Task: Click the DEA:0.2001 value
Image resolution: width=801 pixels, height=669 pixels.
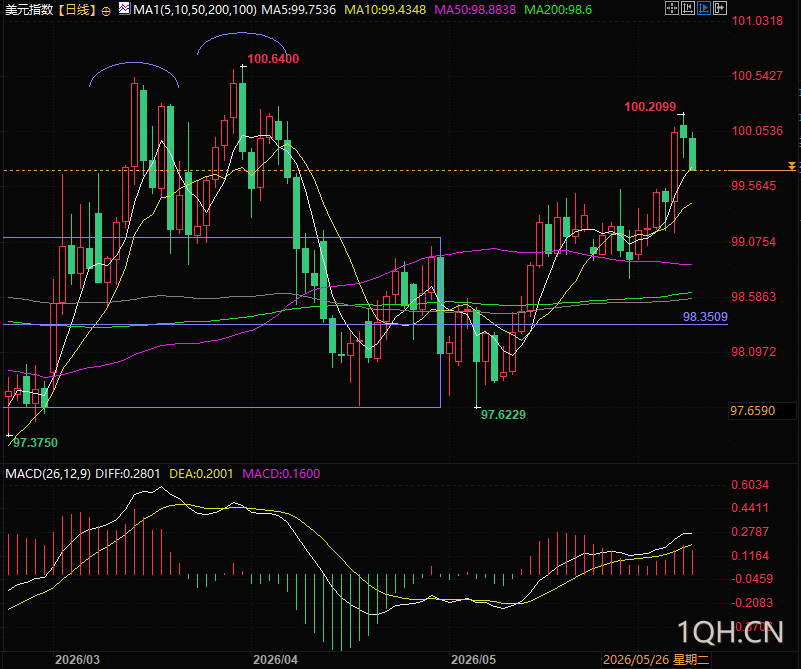Action: pos(201,473)
